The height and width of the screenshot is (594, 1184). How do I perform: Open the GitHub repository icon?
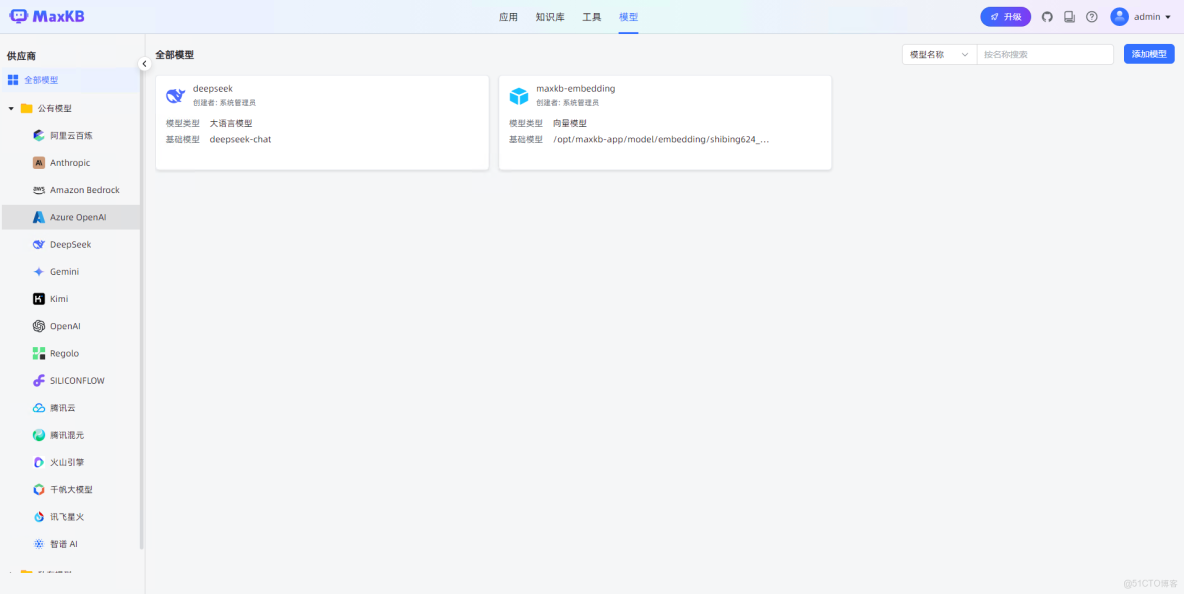pos(1046,16)
